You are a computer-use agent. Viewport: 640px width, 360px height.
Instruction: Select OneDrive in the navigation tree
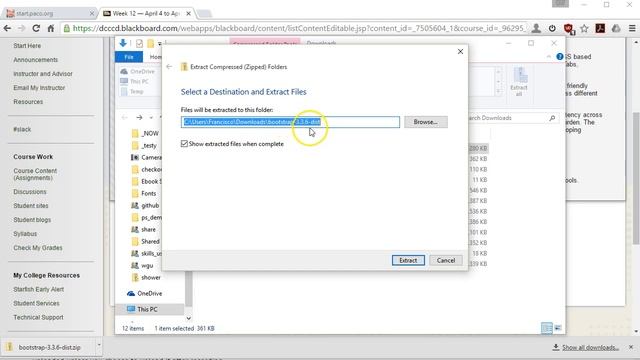point(145,293)
